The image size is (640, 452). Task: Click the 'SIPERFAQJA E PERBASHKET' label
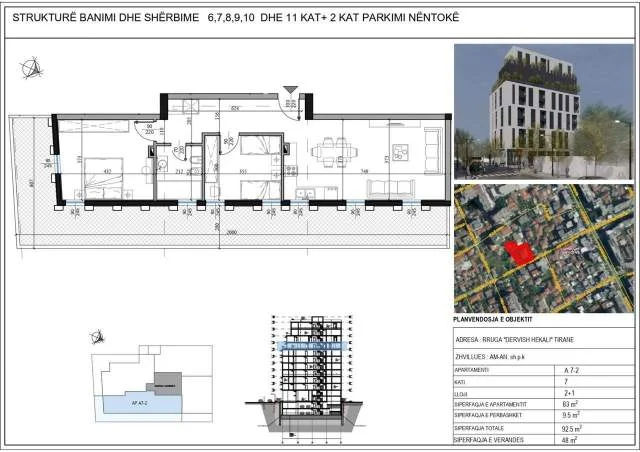(x=488, y=415)
